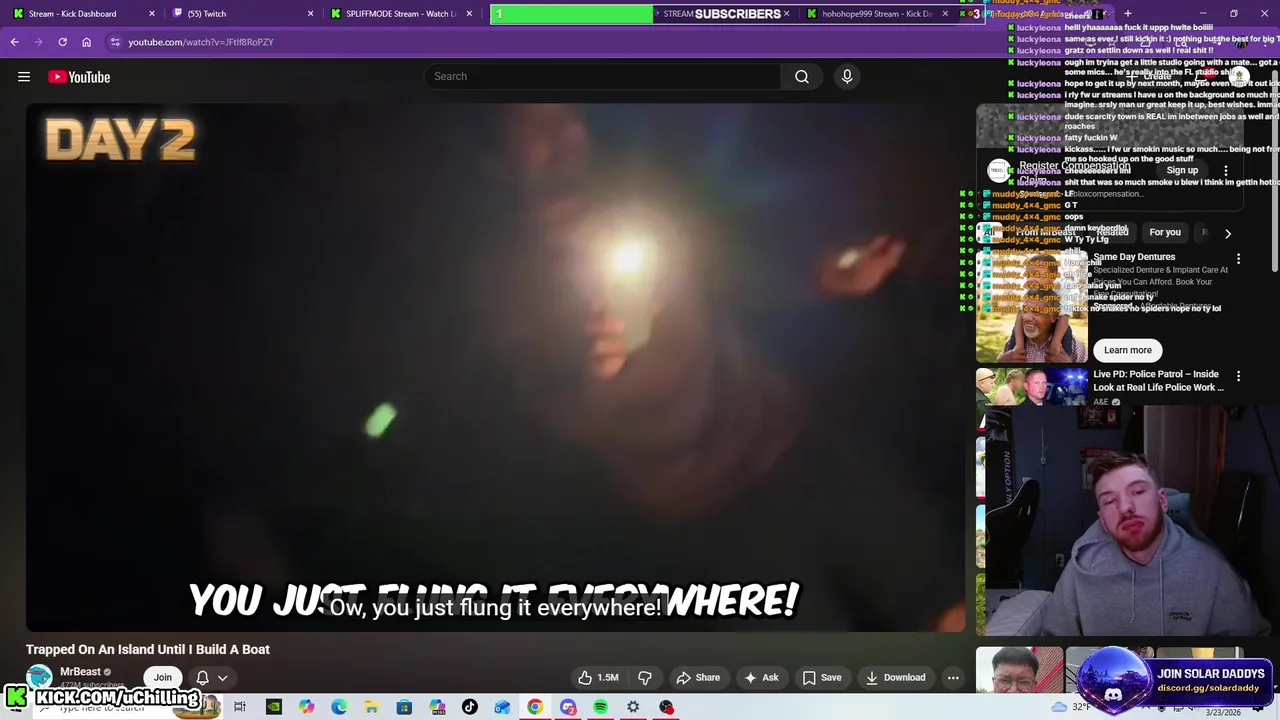Click the video player to pause

tap(496, 367)
